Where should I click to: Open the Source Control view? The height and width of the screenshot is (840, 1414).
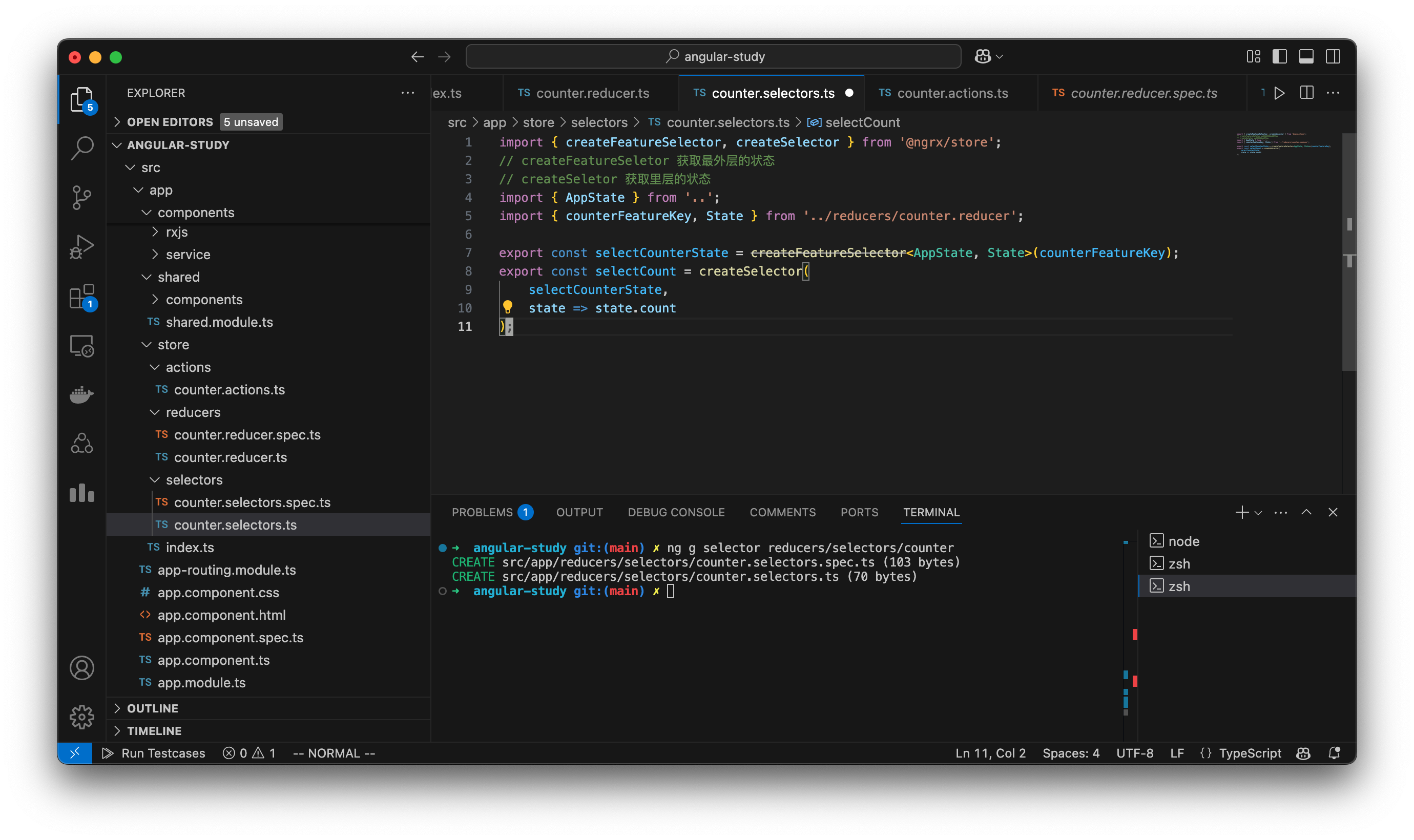coord(82,197)
